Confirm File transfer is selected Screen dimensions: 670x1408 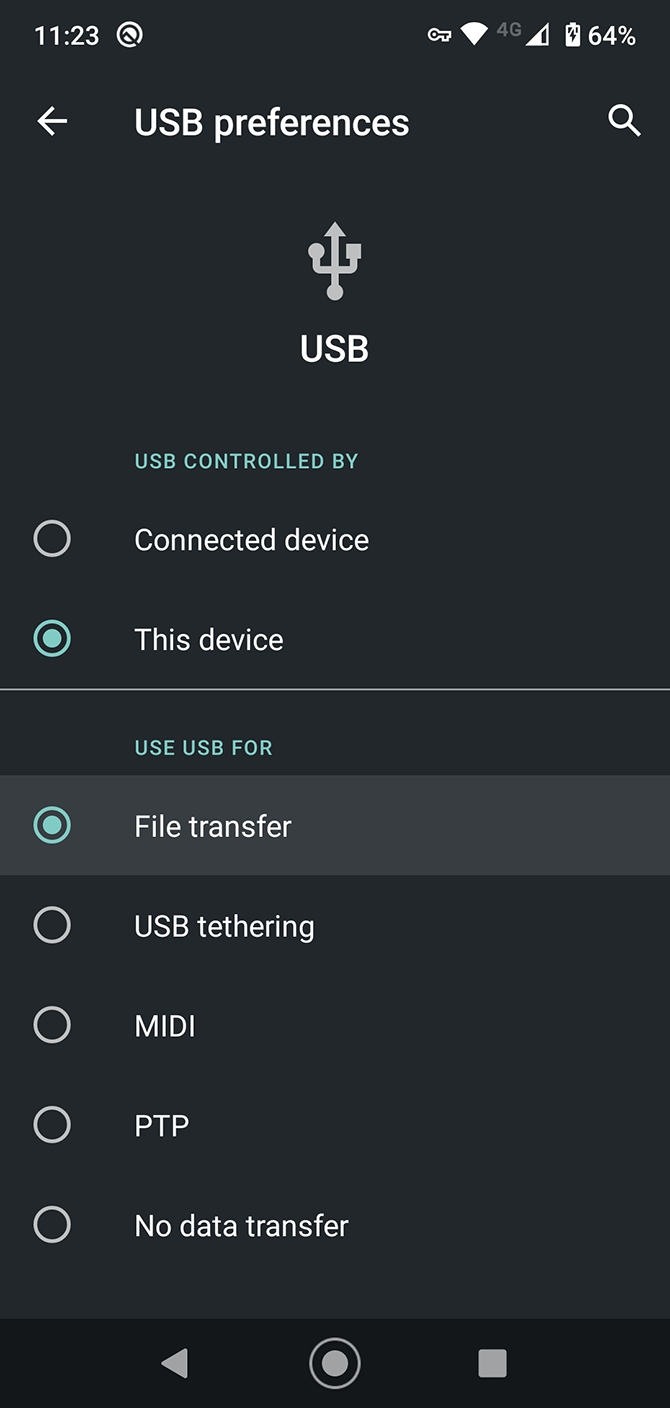click(x=212, y=825)
